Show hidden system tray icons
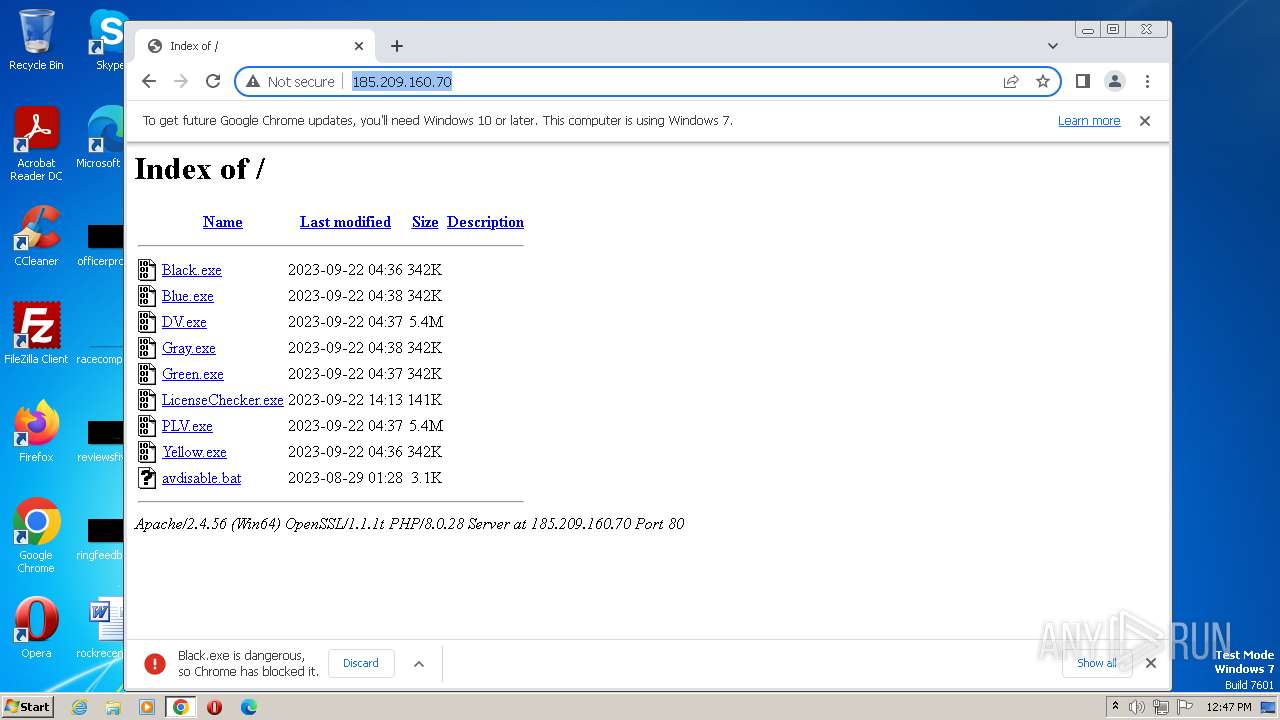 pyautogui.click(x=1117, y=707)
